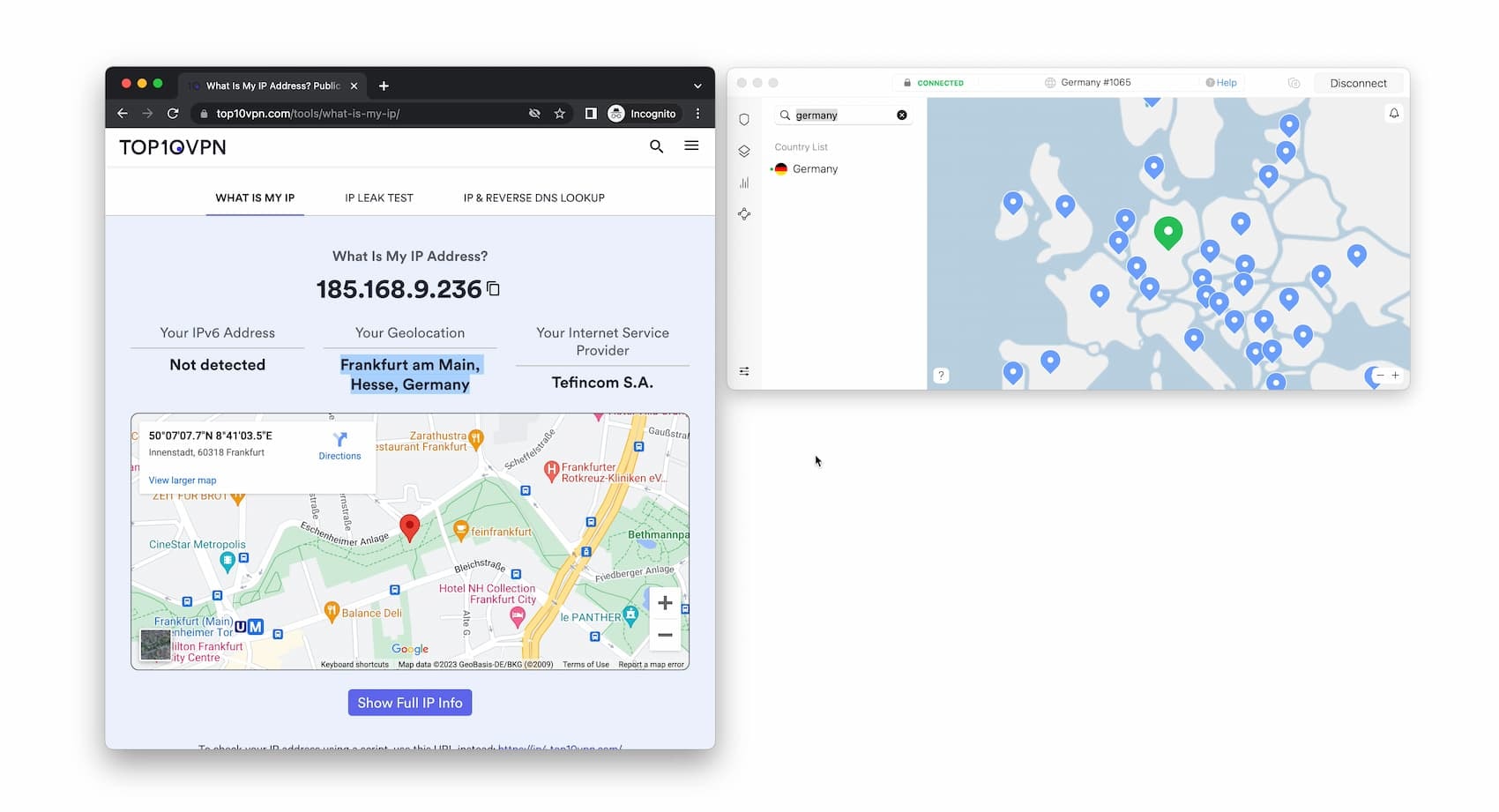Screen dimensions: 1499x812
Task: Click the green connected server pin
Action: (x=1168, y=234)
